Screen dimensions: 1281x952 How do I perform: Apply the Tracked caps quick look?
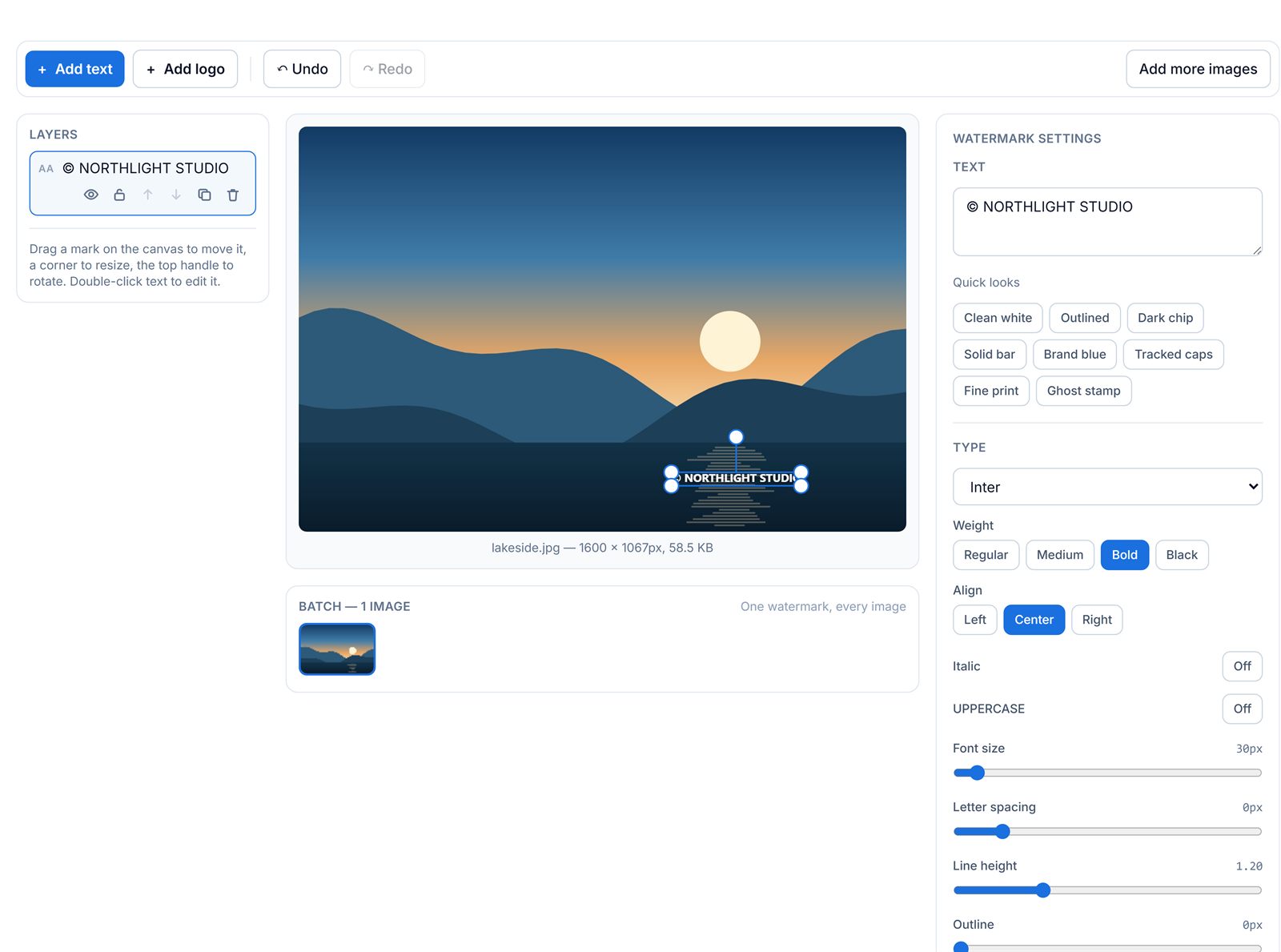point(1173,355)
